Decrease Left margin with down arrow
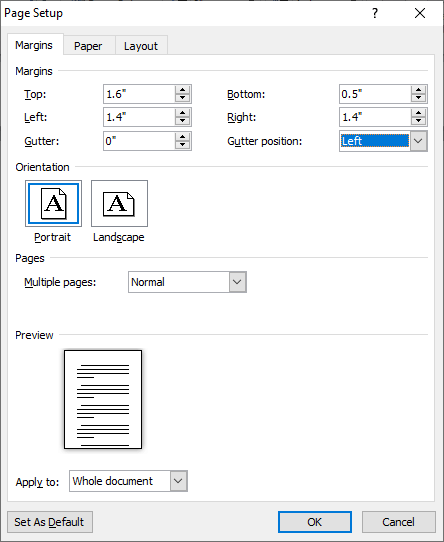 183,121
